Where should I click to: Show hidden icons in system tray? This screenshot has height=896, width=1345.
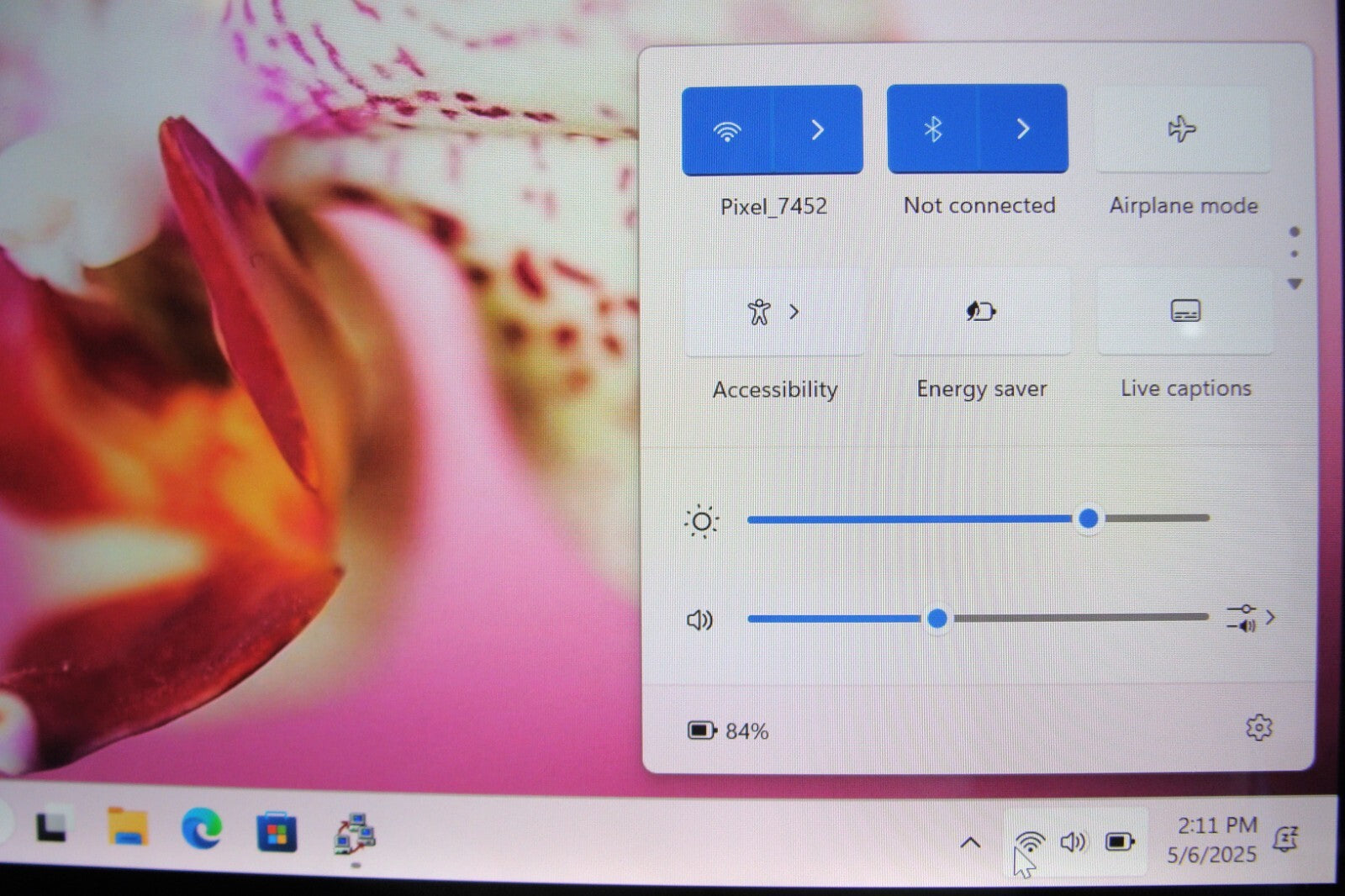click(x=970, y=842)
